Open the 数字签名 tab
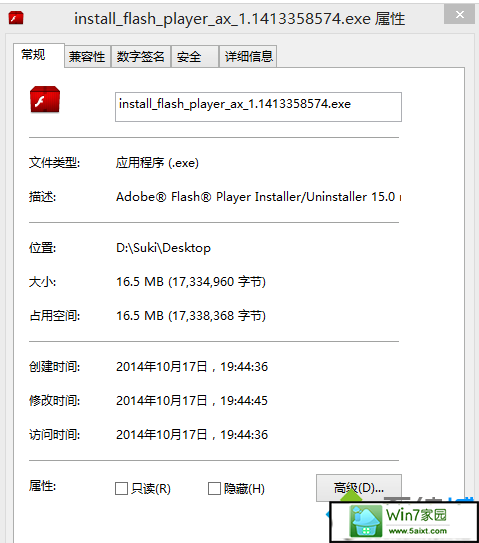 pyautogui.click(x=140, y=56)
